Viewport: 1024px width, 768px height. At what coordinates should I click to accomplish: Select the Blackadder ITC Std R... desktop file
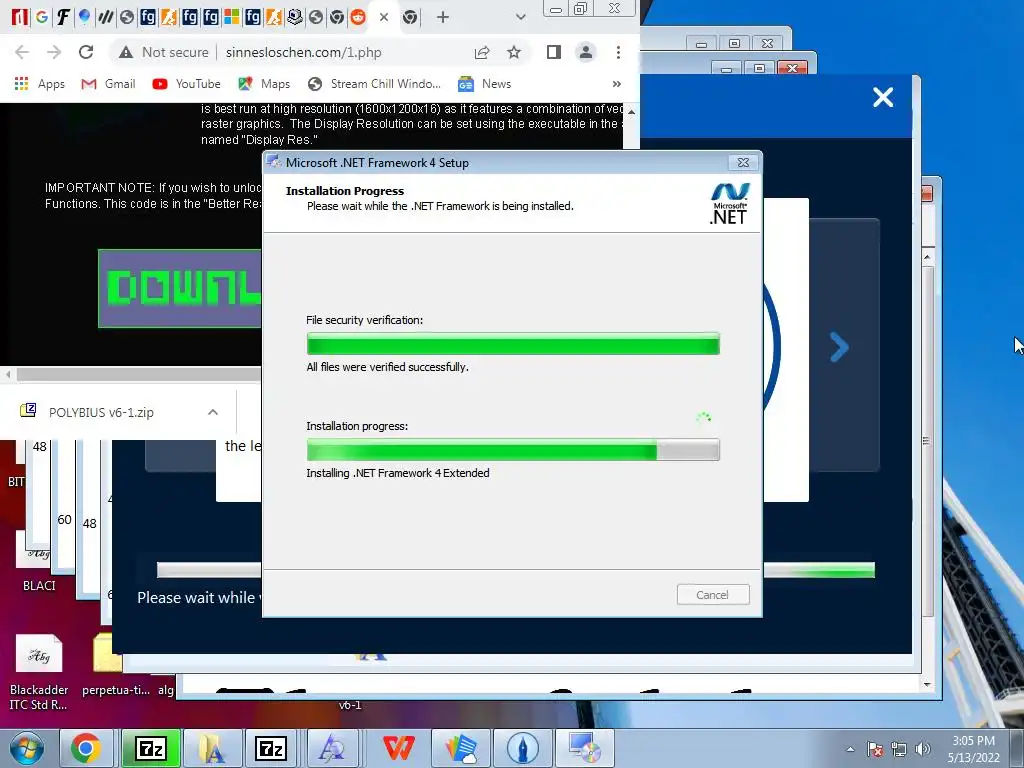[x=39, y=673]
